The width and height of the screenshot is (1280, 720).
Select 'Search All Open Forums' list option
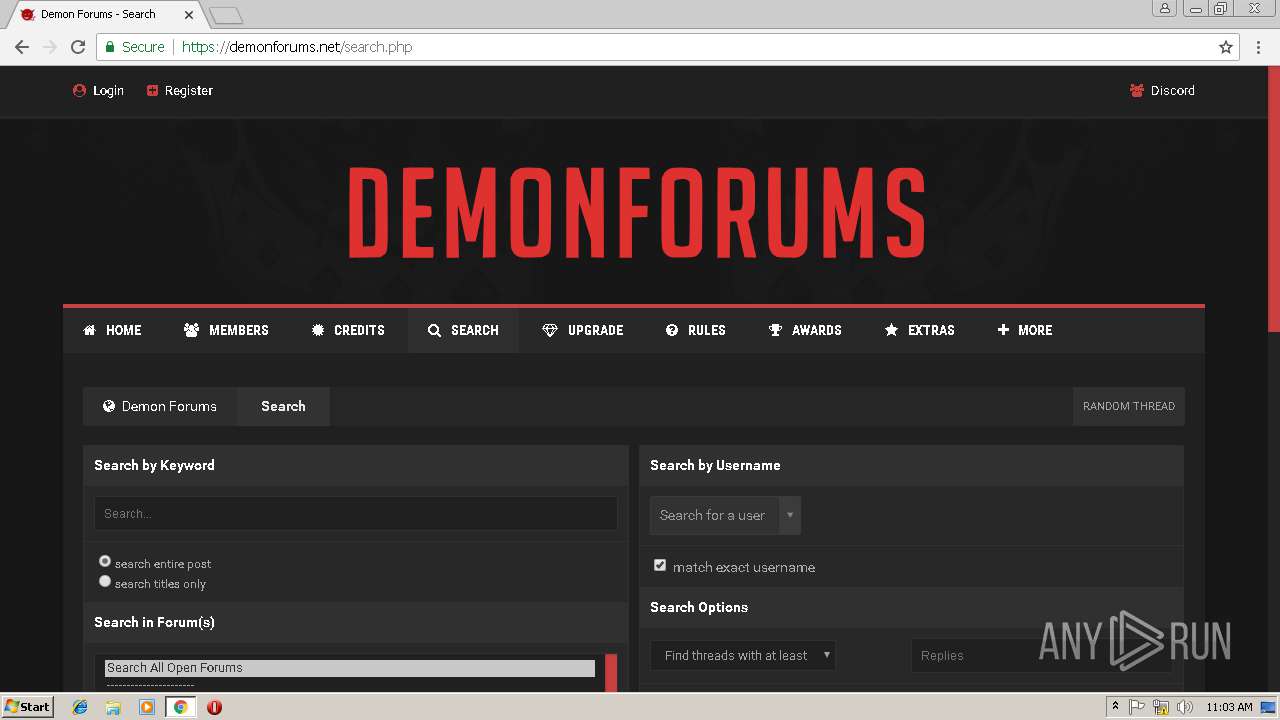click(x=350, y=668)
